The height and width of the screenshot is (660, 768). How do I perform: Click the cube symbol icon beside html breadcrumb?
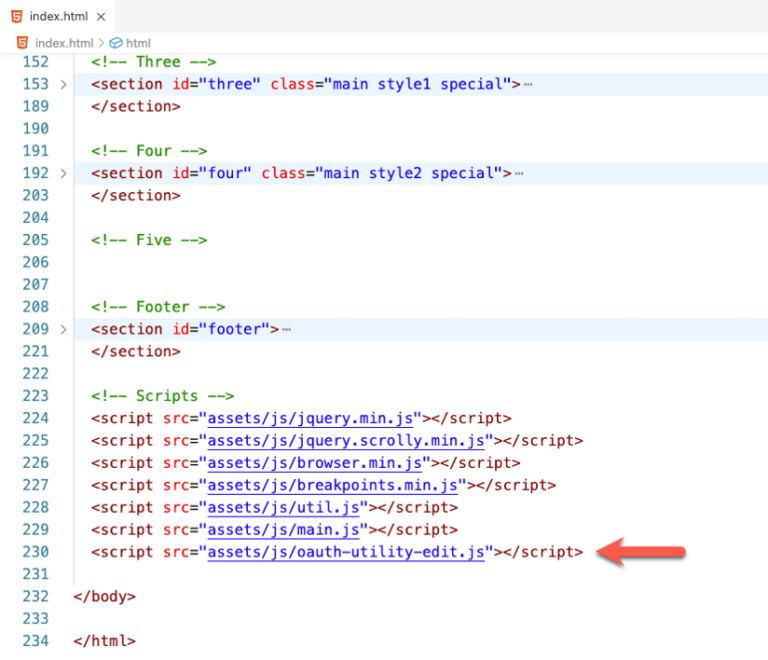(115, 43)
